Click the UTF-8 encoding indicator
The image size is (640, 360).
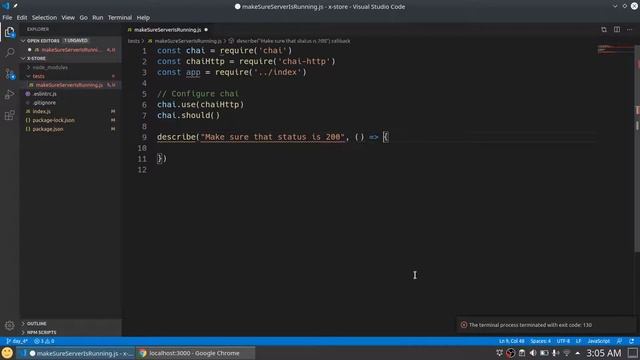563,341
